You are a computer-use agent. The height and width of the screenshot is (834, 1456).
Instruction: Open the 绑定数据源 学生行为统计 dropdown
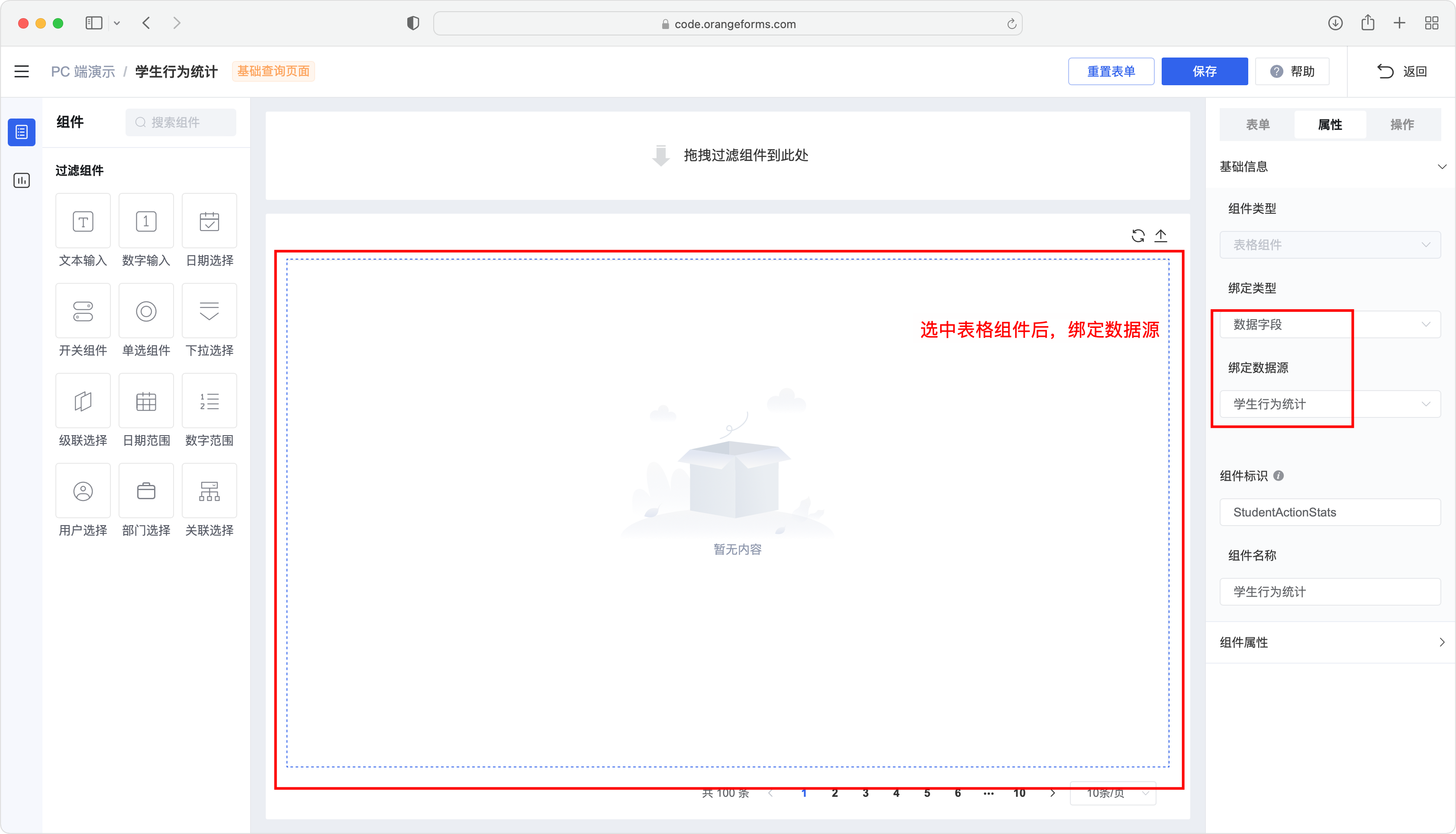click(1330, 404)
